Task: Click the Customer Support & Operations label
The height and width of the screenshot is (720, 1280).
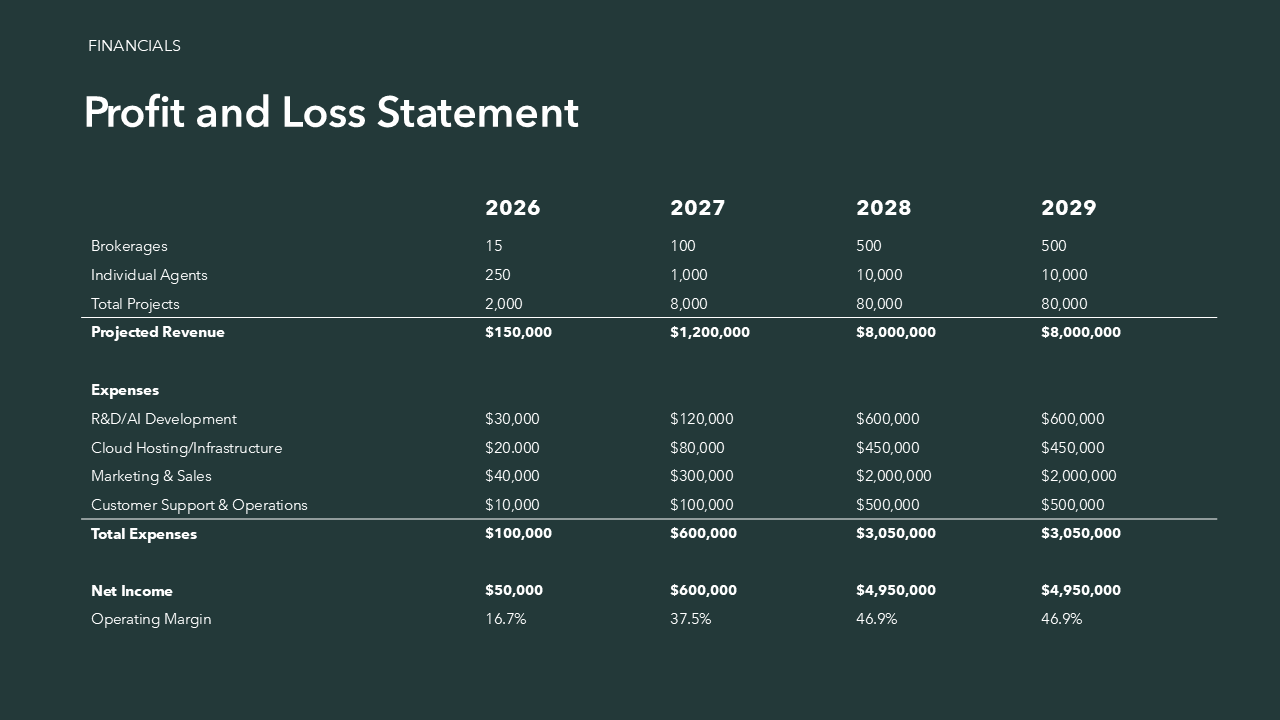Action: coord(199,505)
